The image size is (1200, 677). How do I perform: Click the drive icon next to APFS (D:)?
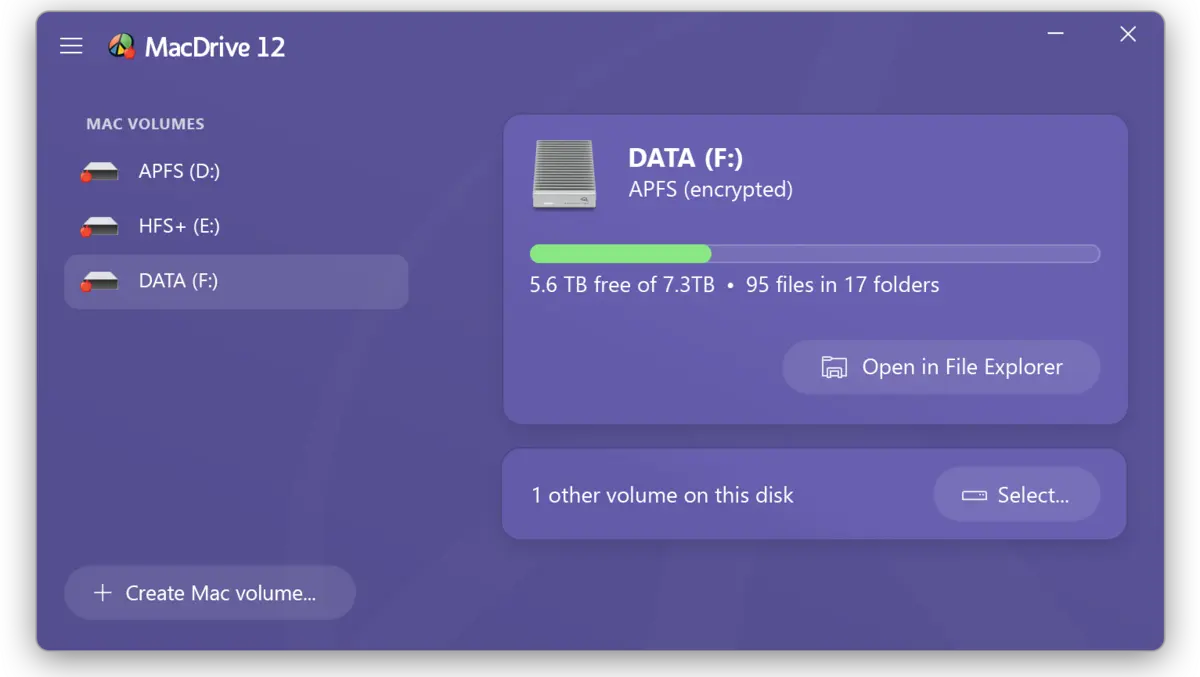pyautogui.click(x=99, y=171)
